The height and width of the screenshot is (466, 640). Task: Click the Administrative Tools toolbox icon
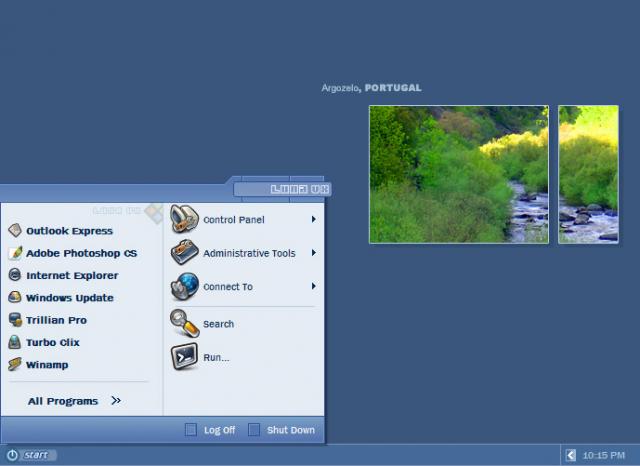pos(184,253)
